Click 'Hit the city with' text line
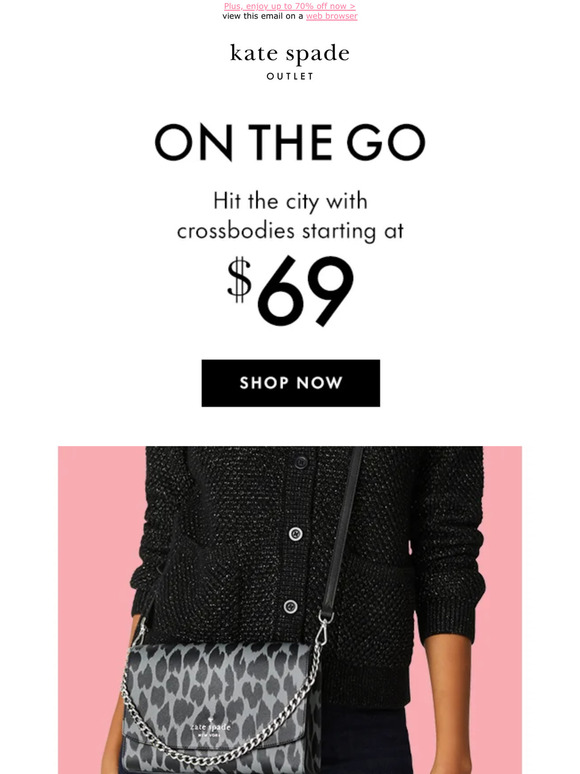Image resolution: width=580 pixels, height=774 pixels. [x=290, y=201]
